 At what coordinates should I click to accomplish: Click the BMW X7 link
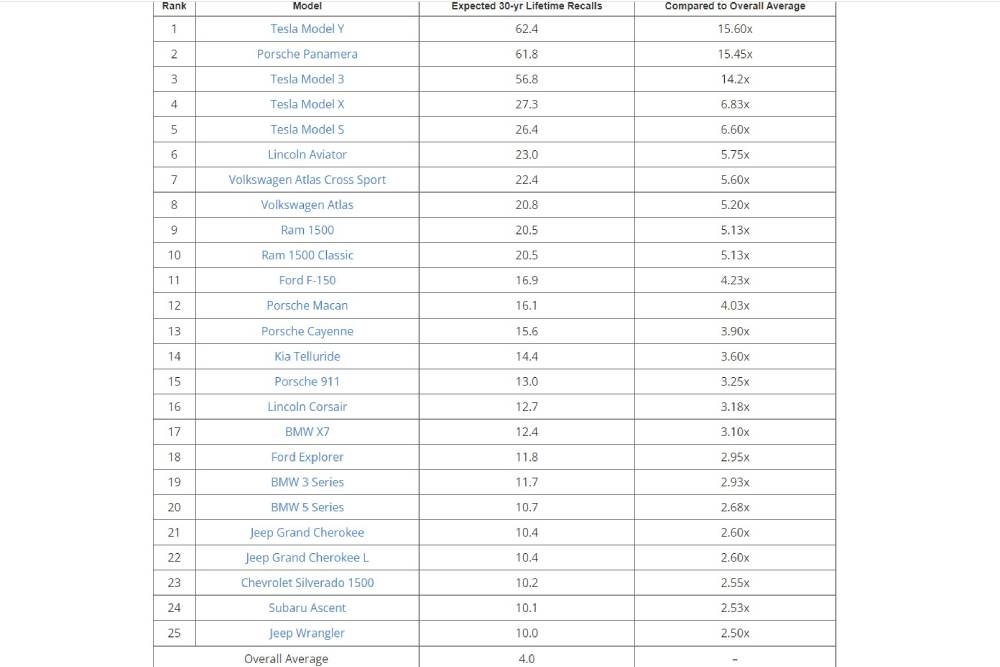[x=307, y=432]
